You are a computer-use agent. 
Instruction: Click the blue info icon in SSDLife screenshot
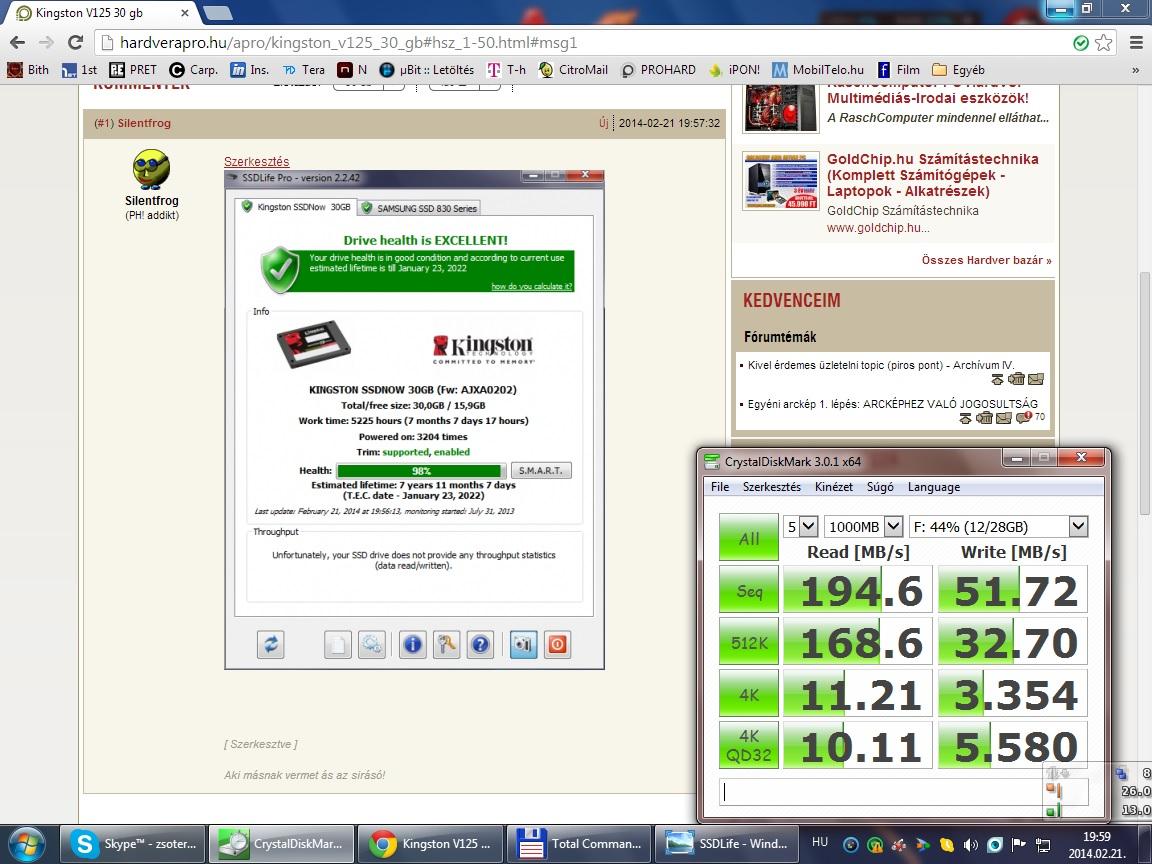[413, 645]
